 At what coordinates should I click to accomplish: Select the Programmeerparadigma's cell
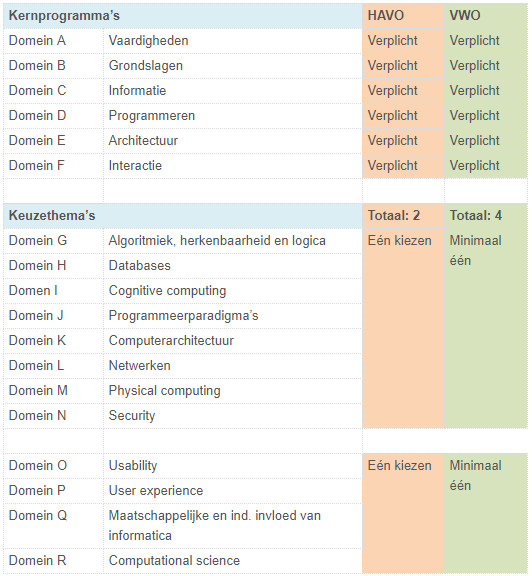233,316
